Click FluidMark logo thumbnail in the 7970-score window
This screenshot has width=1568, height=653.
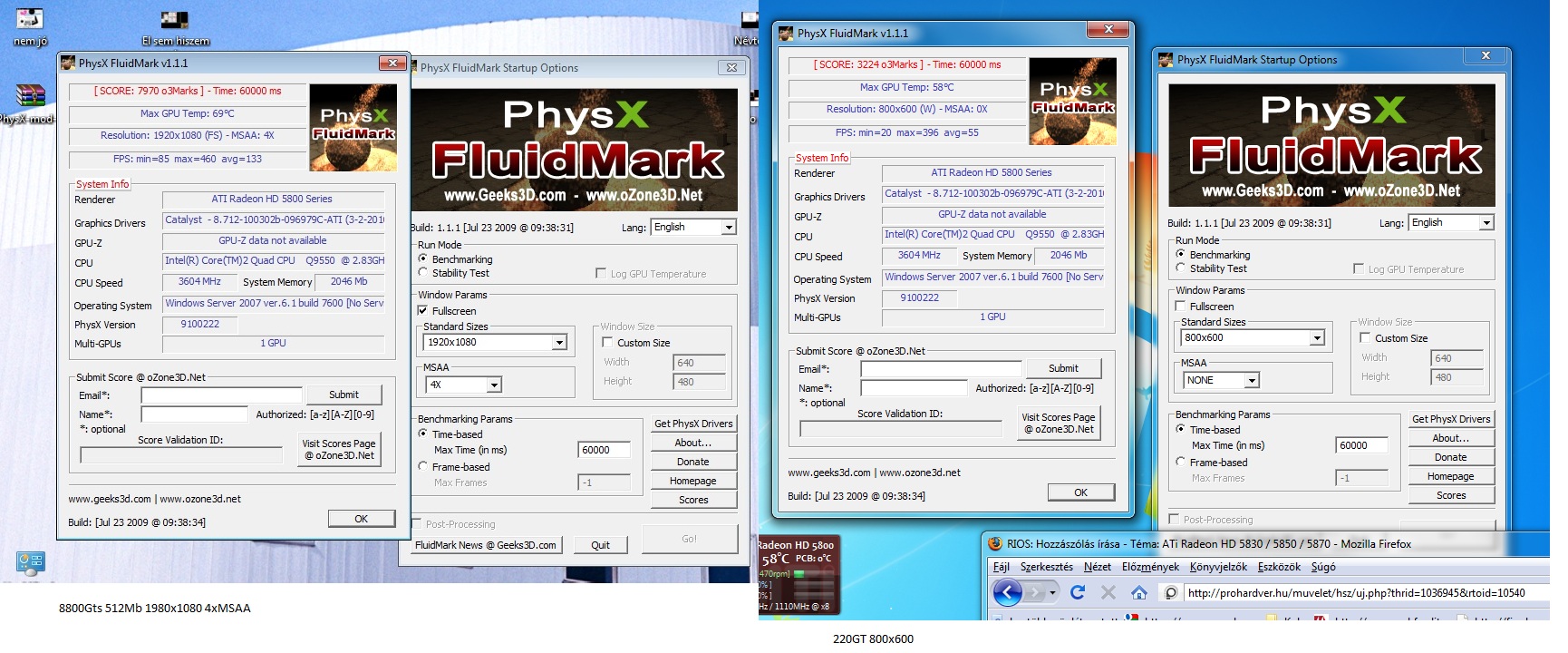353,128
